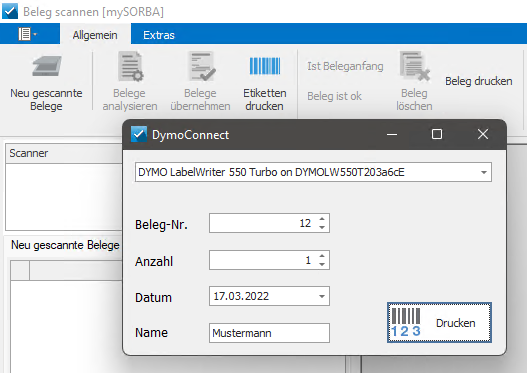Image resolution: width=527 pixels, height=373 pixels.
Task: Decrease the Beleg-Nr. value with down arrow
Action: [322, 227]
